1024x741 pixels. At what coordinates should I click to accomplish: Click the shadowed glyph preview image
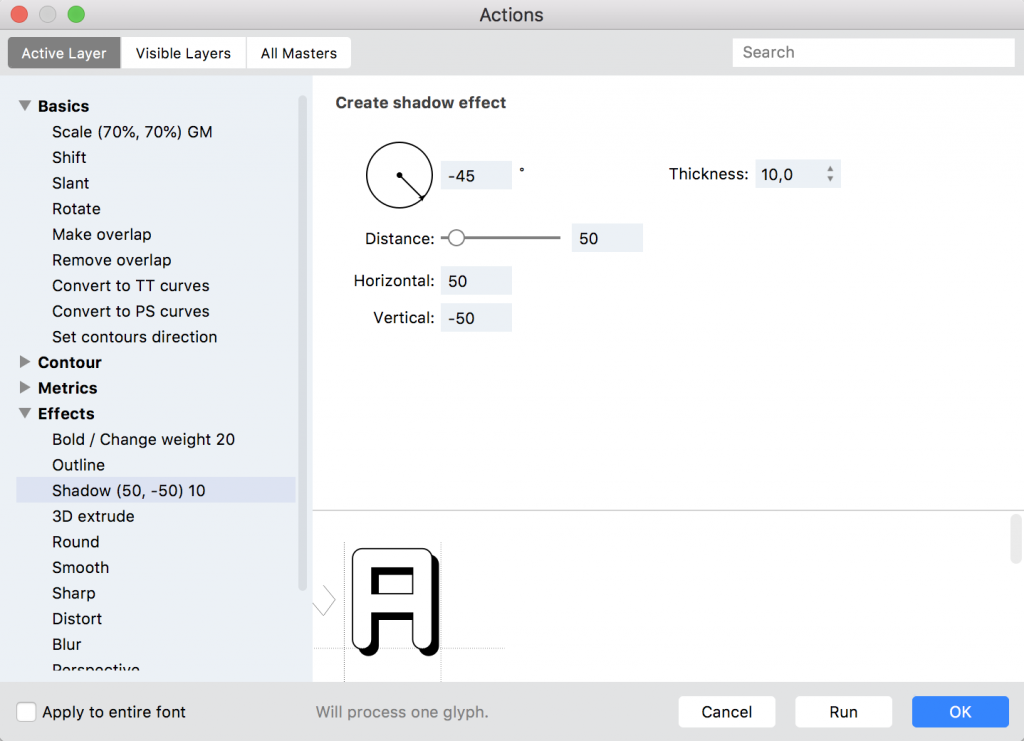(x=396, y=601)
